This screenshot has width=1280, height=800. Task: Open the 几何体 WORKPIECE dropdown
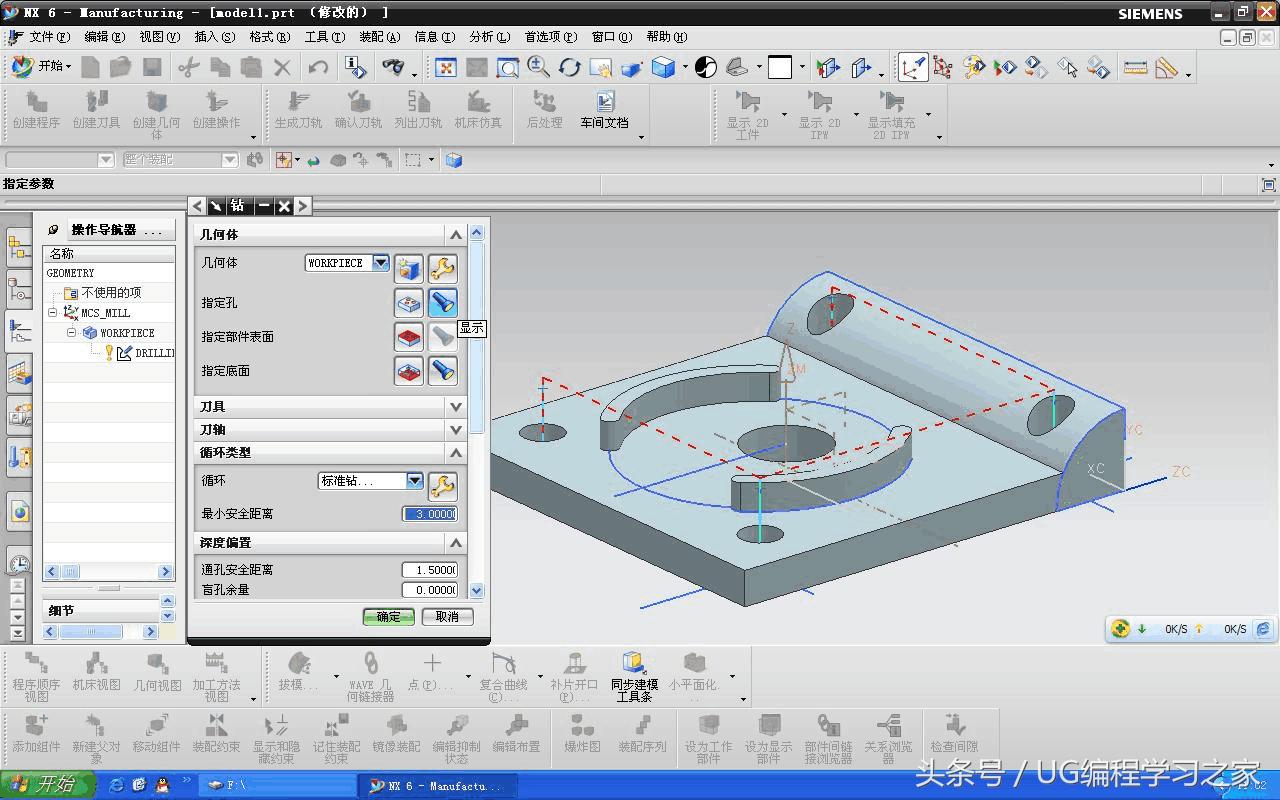click(x=380, y=263)
